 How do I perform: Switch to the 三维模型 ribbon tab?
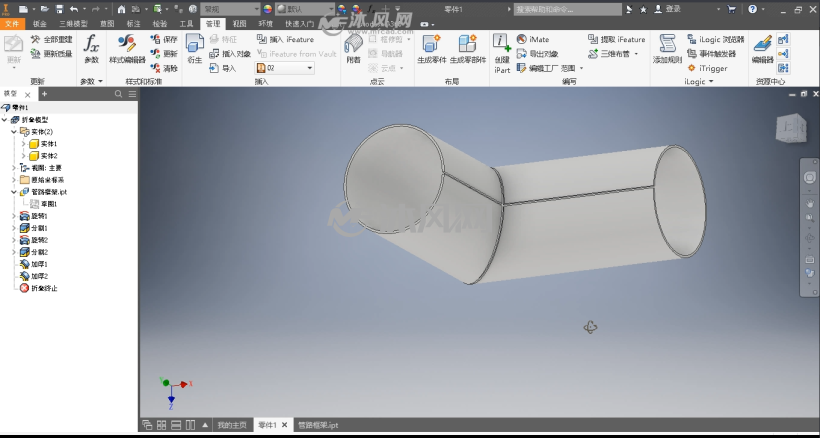tap(73, 24)
